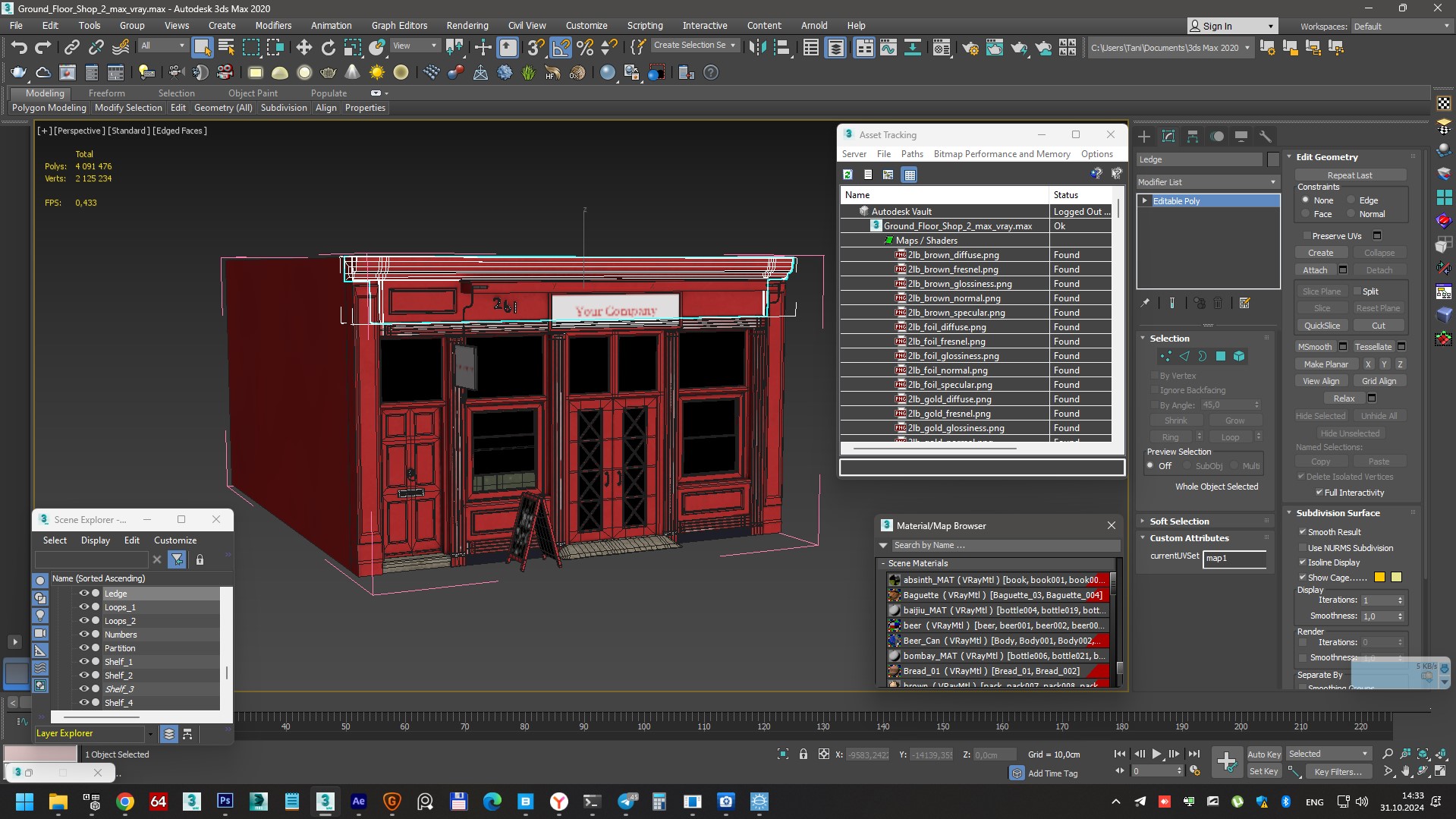
Task: Create a sun light from sun icon
Action: coord(376,73)
